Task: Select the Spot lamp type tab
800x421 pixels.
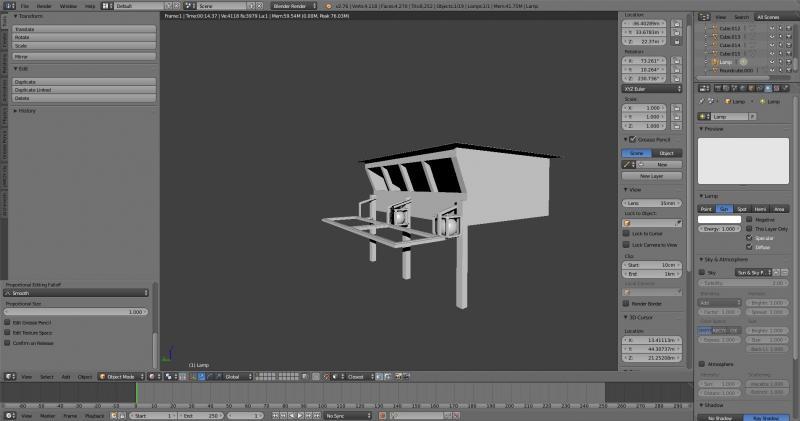Action: 742,208
